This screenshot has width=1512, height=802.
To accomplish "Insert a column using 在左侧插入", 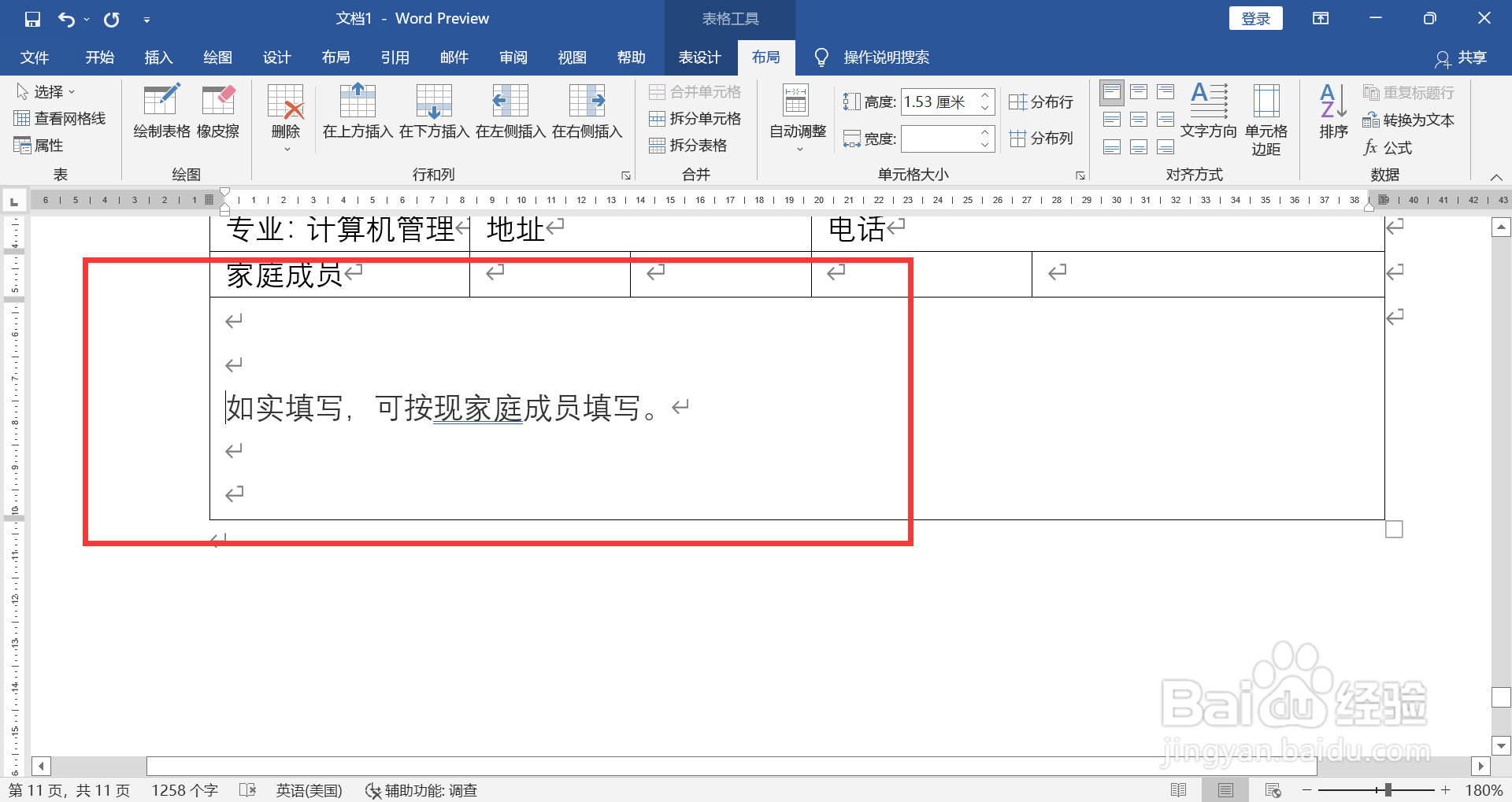I will pos(510,113).
